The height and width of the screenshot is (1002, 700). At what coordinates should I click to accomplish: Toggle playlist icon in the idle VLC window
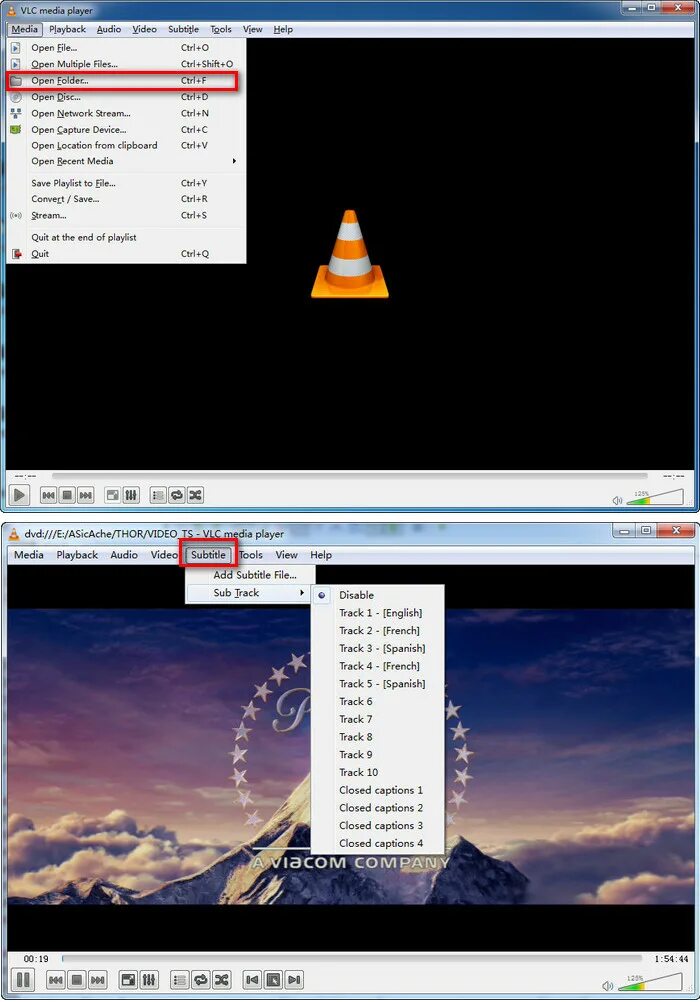tap(158, 495)
